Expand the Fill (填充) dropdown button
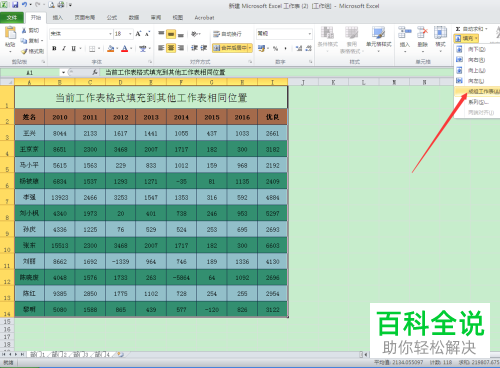The width and height of the screenshot is (500, 368). point(466,39)
